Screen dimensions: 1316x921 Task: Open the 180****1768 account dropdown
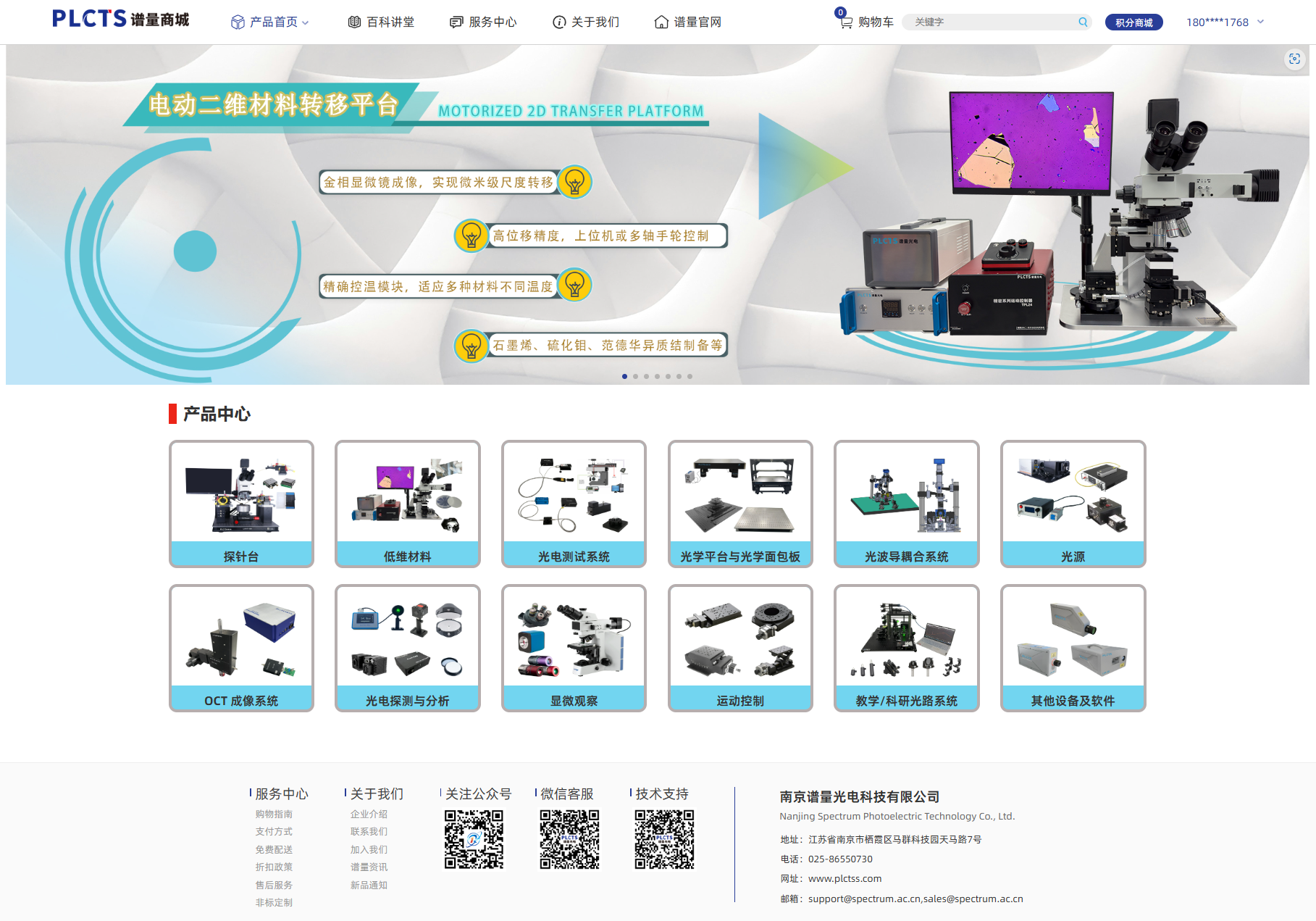[1223, 22]
